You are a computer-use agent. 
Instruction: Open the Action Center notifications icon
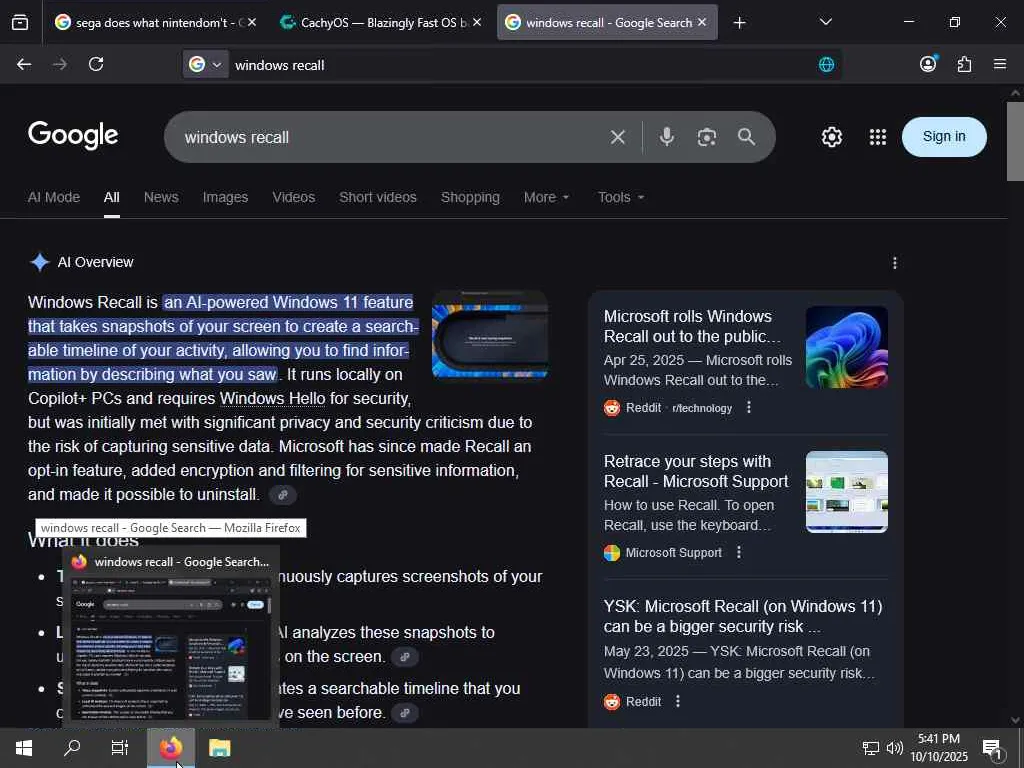[993, 748]
